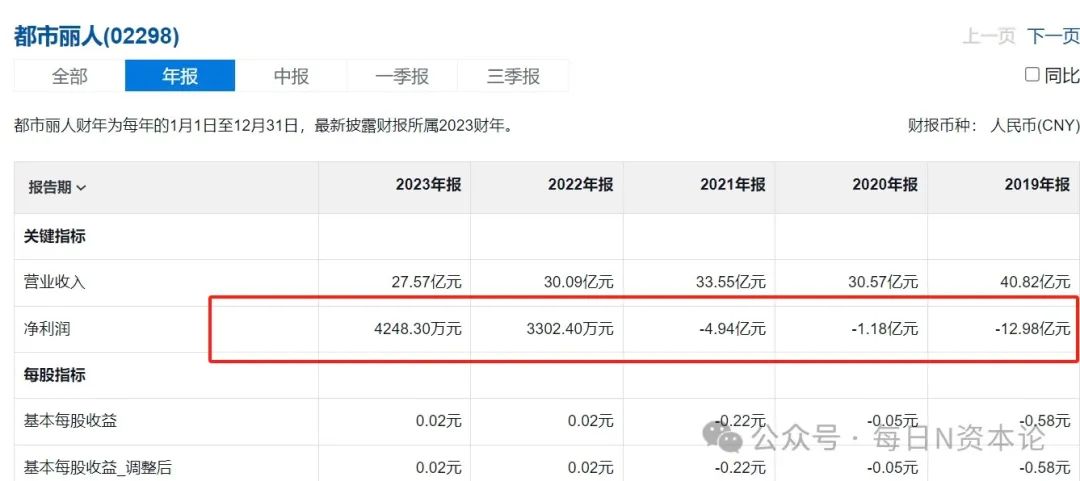Click the 上一页 link
The height and width of the screenshot is (481, 1080).
[x=989, y=36]
